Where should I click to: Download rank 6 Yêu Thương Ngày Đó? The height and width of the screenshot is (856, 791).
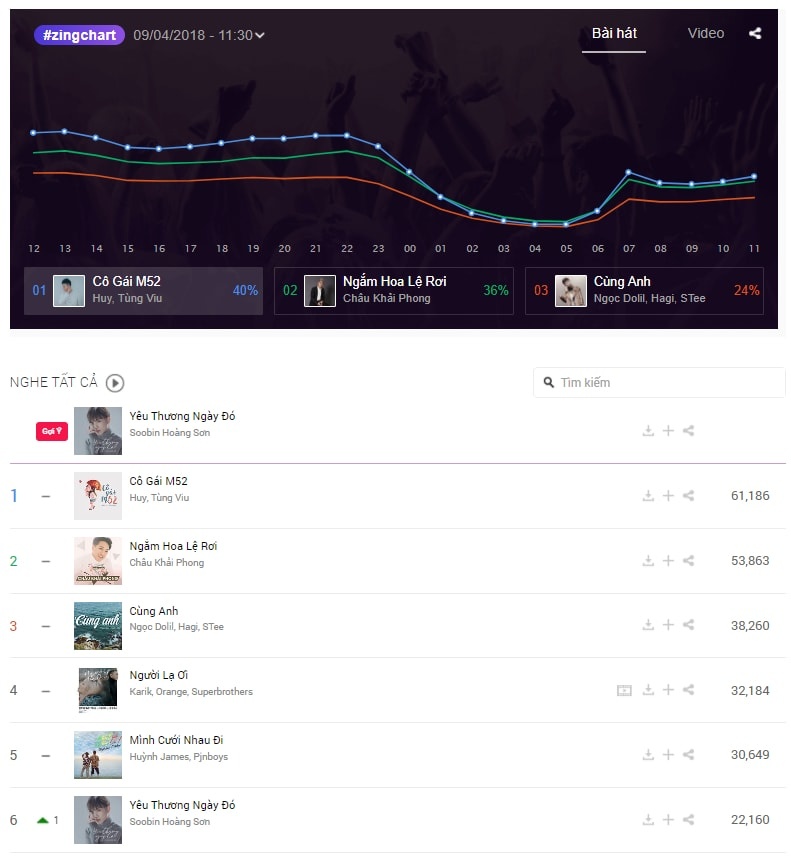point(647,819)
